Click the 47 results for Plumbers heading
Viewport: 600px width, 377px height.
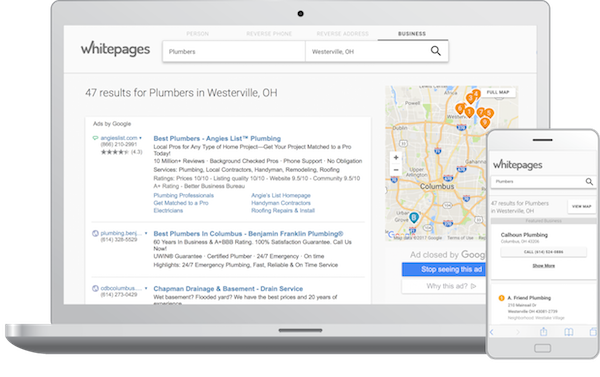(x=181, y=93)
